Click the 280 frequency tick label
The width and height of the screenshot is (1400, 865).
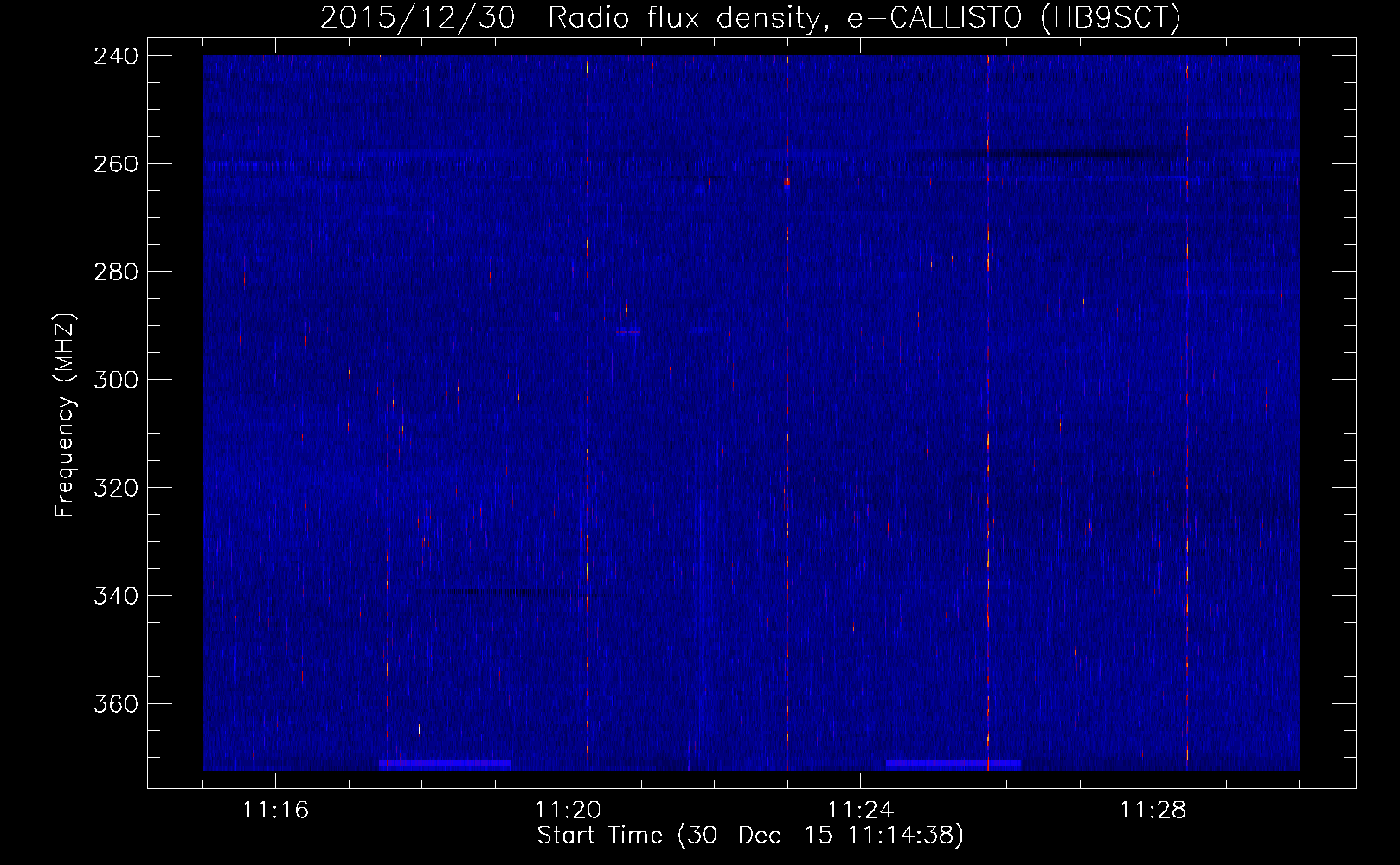(116, 272)
